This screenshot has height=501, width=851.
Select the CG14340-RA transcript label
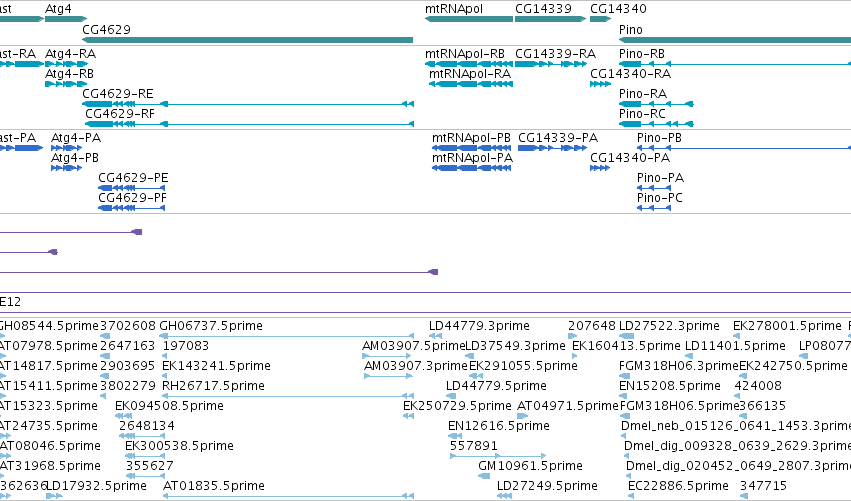[631, 74]
